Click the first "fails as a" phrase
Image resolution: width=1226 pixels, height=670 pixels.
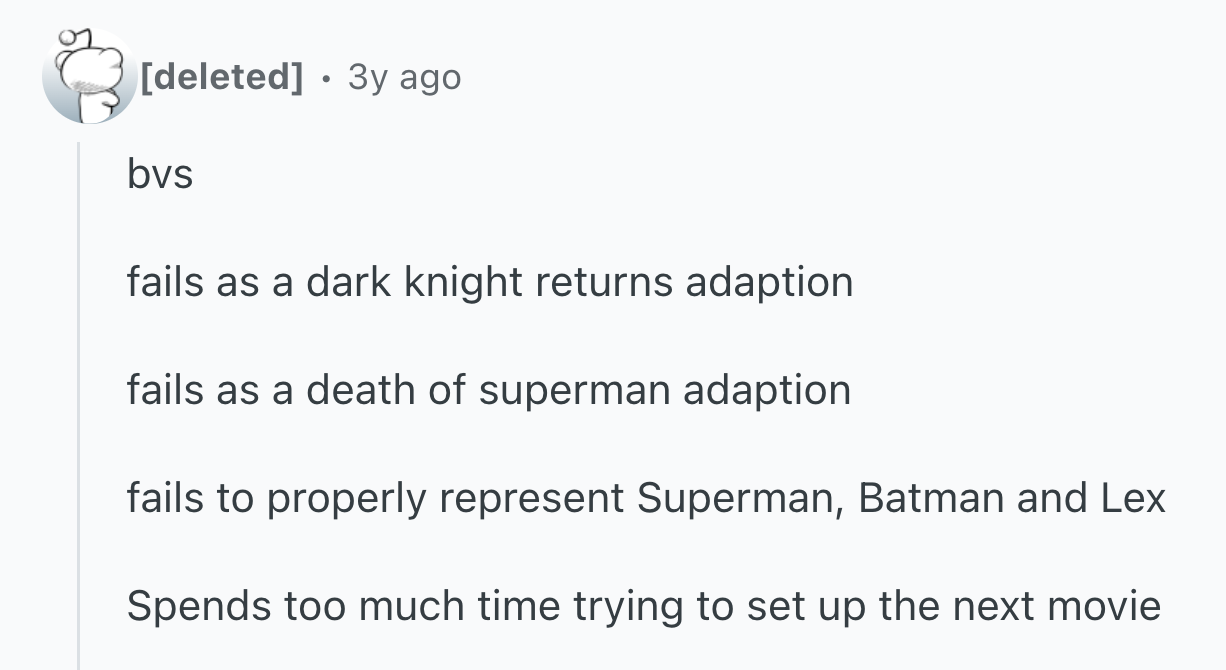point(209,282)
